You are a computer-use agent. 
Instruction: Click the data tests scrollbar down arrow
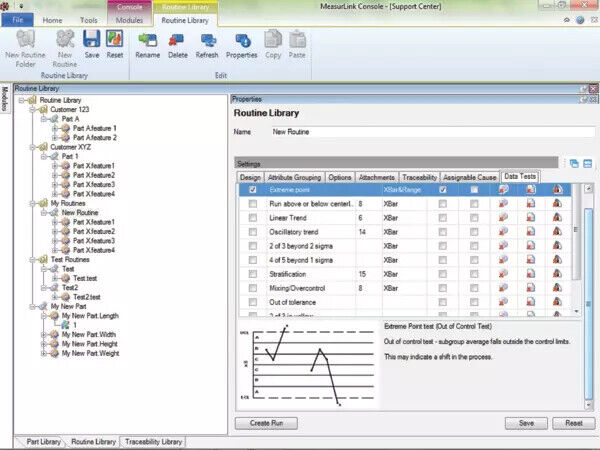577,312
